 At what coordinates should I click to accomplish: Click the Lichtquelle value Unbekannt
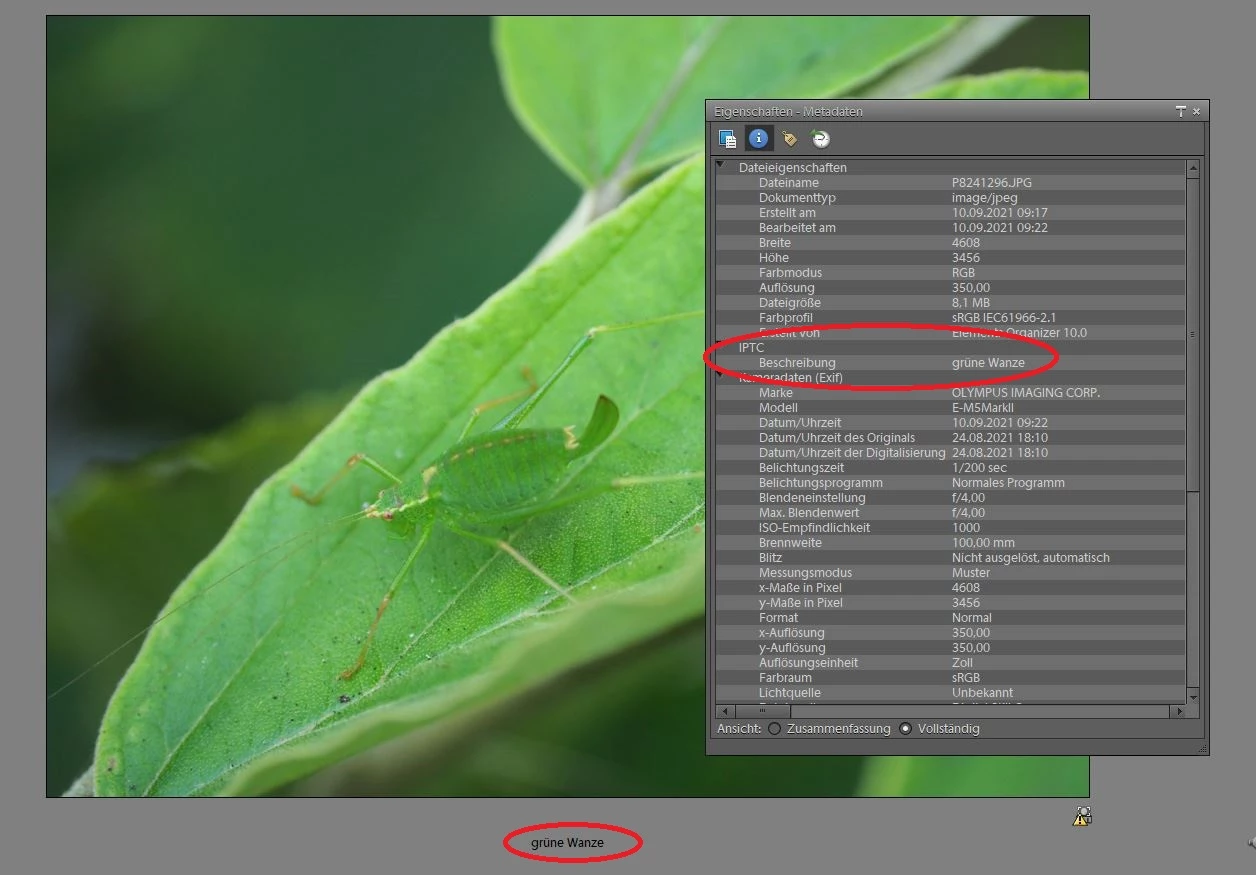pyautogui.click(x=982, y=692)
